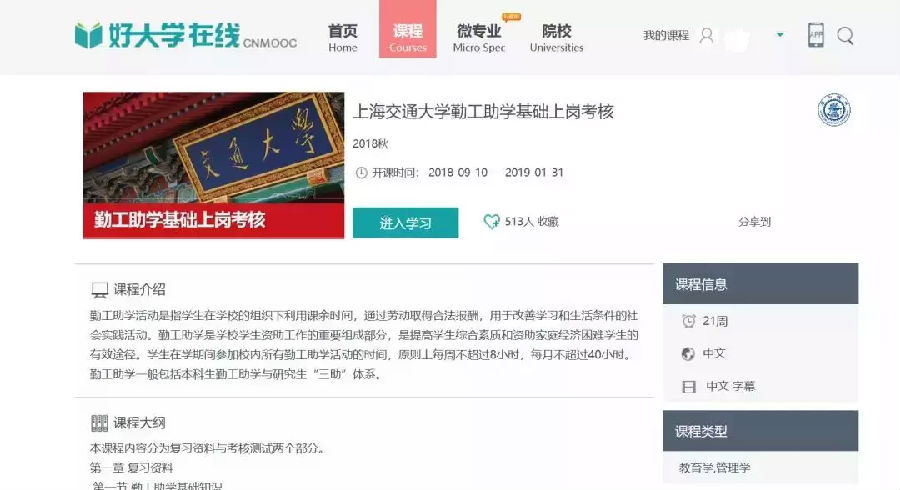This screenshot has width=900, height=490.
Task: Click the CNMOOC book logo icon
Action: (x=88, y=36)
